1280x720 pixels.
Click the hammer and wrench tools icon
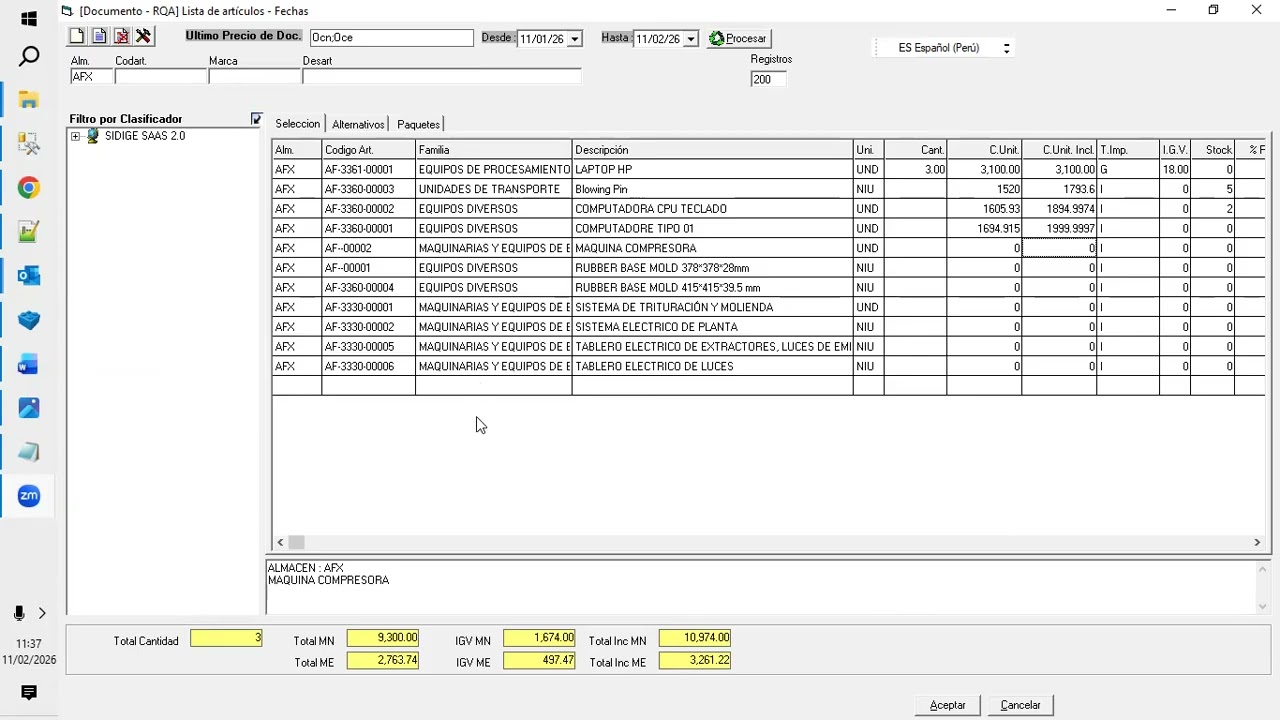click(x=144, y=37)
